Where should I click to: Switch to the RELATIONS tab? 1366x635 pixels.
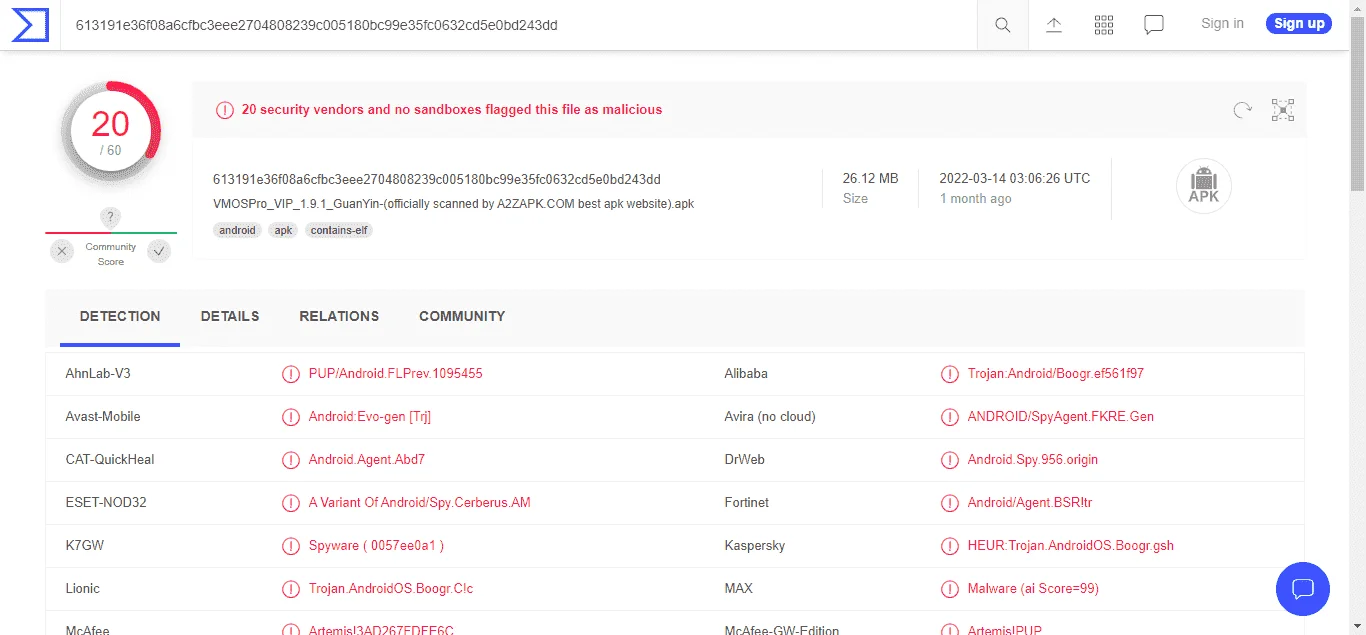click(x=339, y=316)
